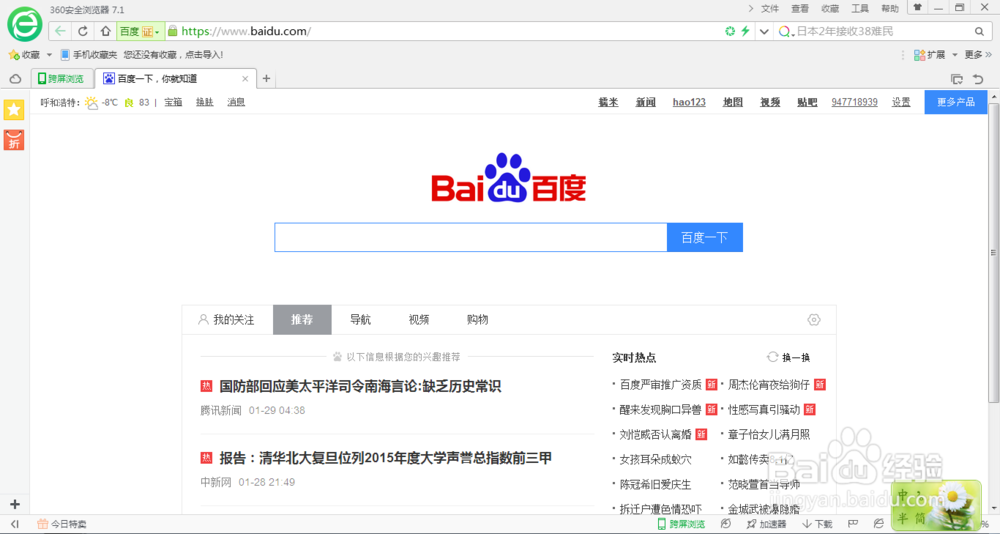Click the magnifier search icon in toolbar

click(980, 31)
